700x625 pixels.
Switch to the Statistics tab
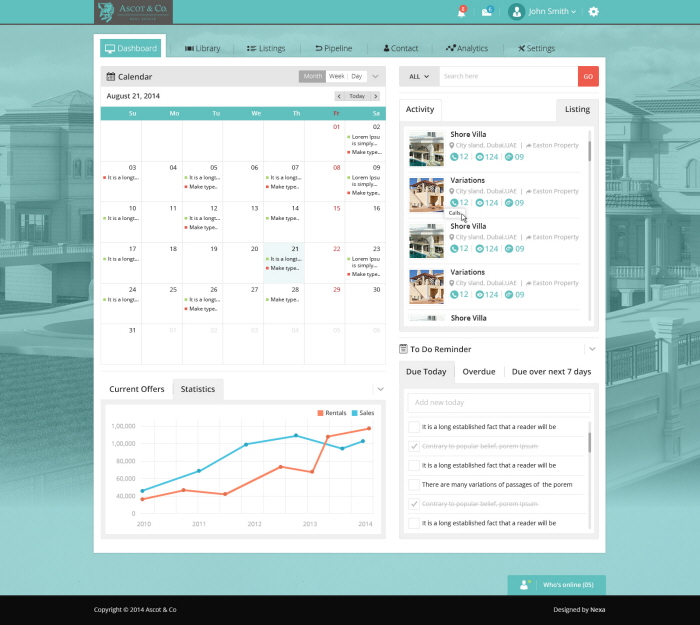point(198,389)
